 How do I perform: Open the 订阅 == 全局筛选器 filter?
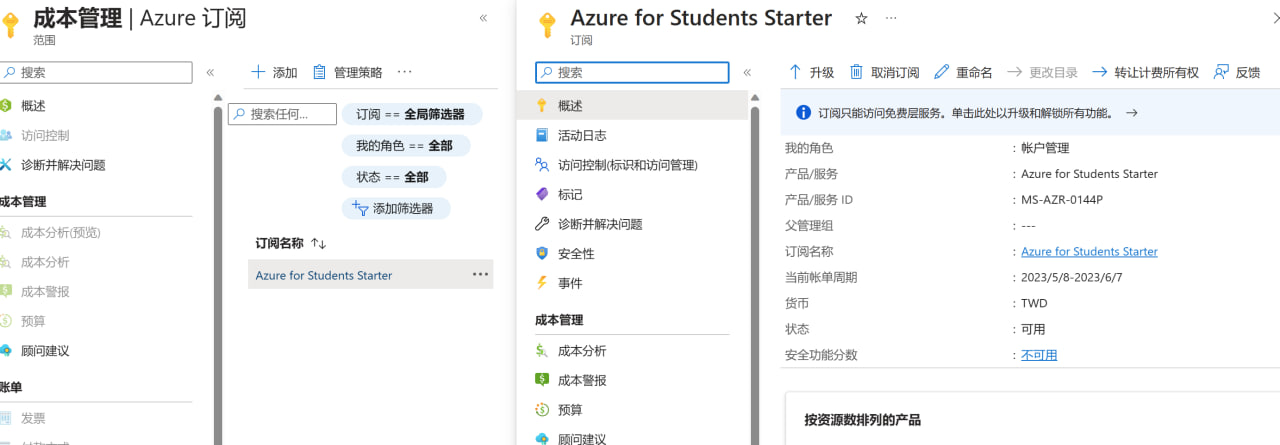[411, 114]
